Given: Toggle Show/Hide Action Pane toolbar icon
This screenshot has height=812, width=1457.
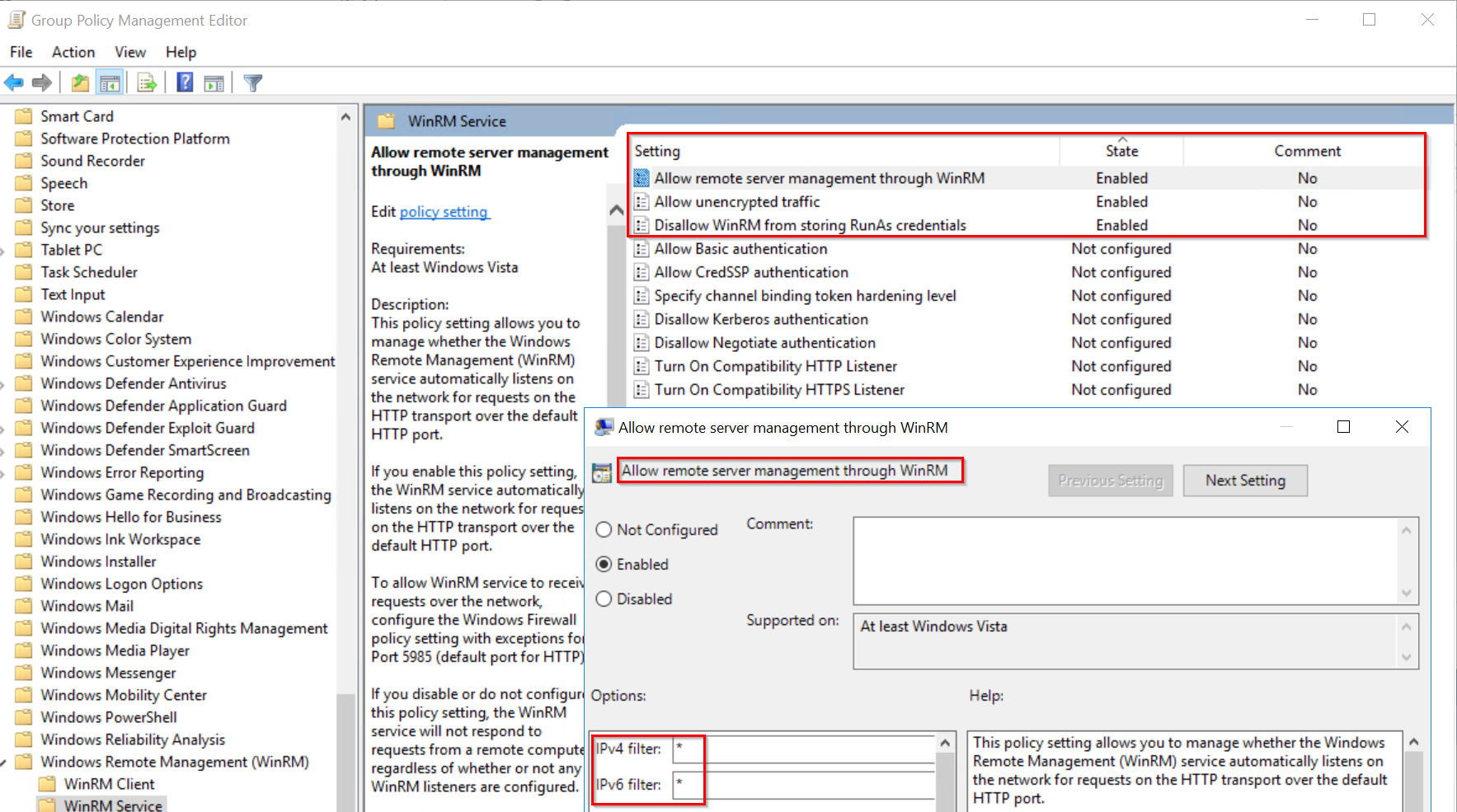Looking at the screenshot, I should (214, 82).
